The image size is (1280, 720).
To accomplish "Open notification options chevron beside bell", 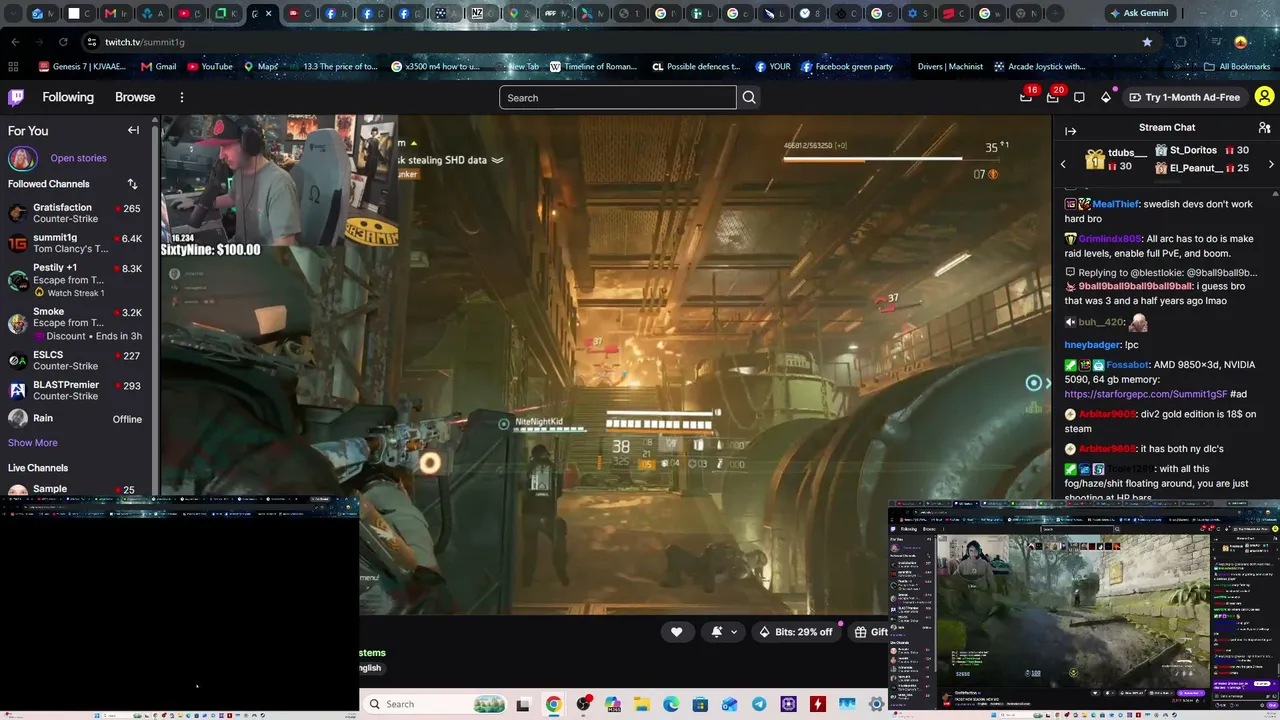I will point(734,632).
